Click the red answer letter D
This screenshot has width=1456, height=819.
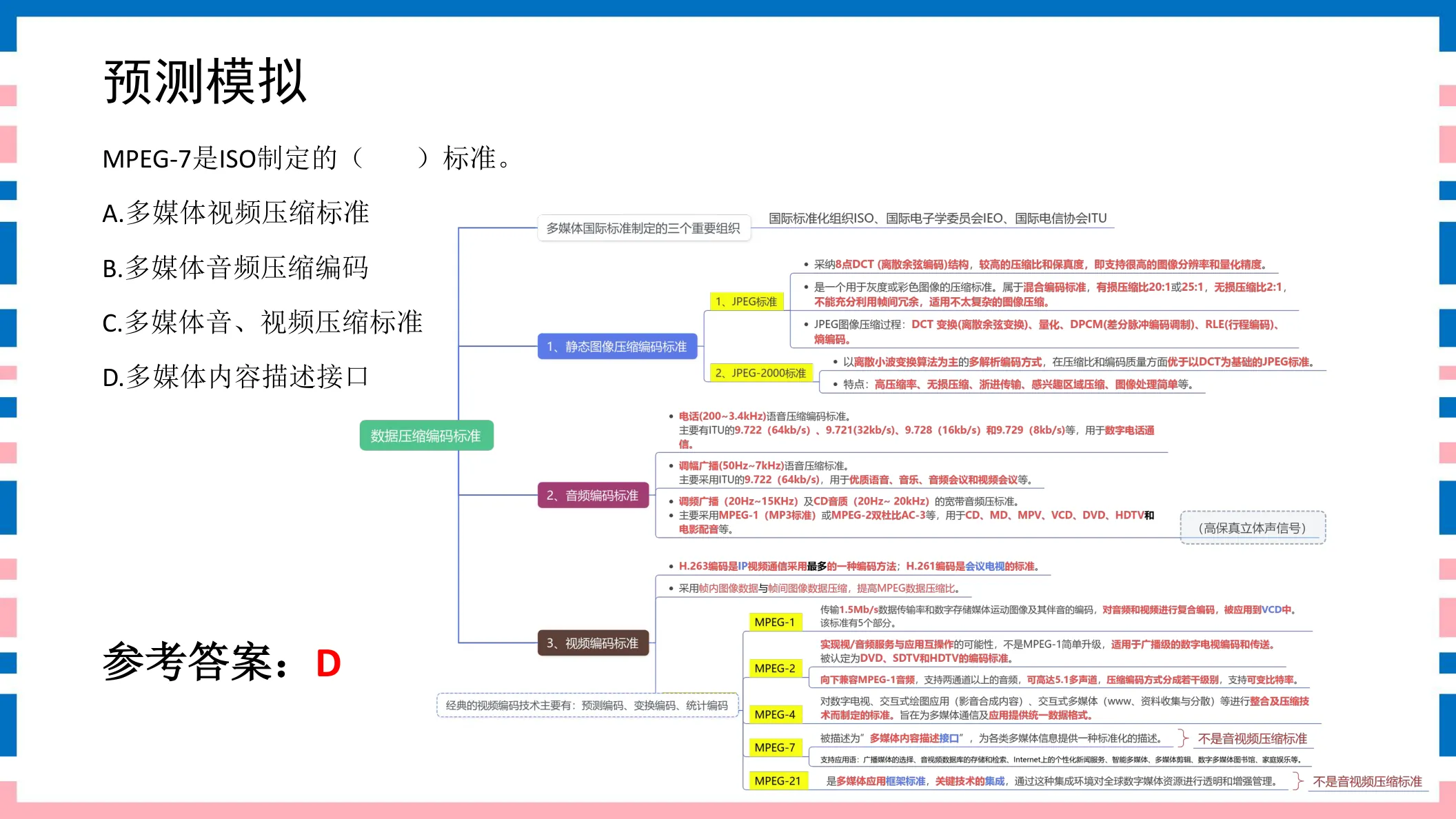[329, 663]
